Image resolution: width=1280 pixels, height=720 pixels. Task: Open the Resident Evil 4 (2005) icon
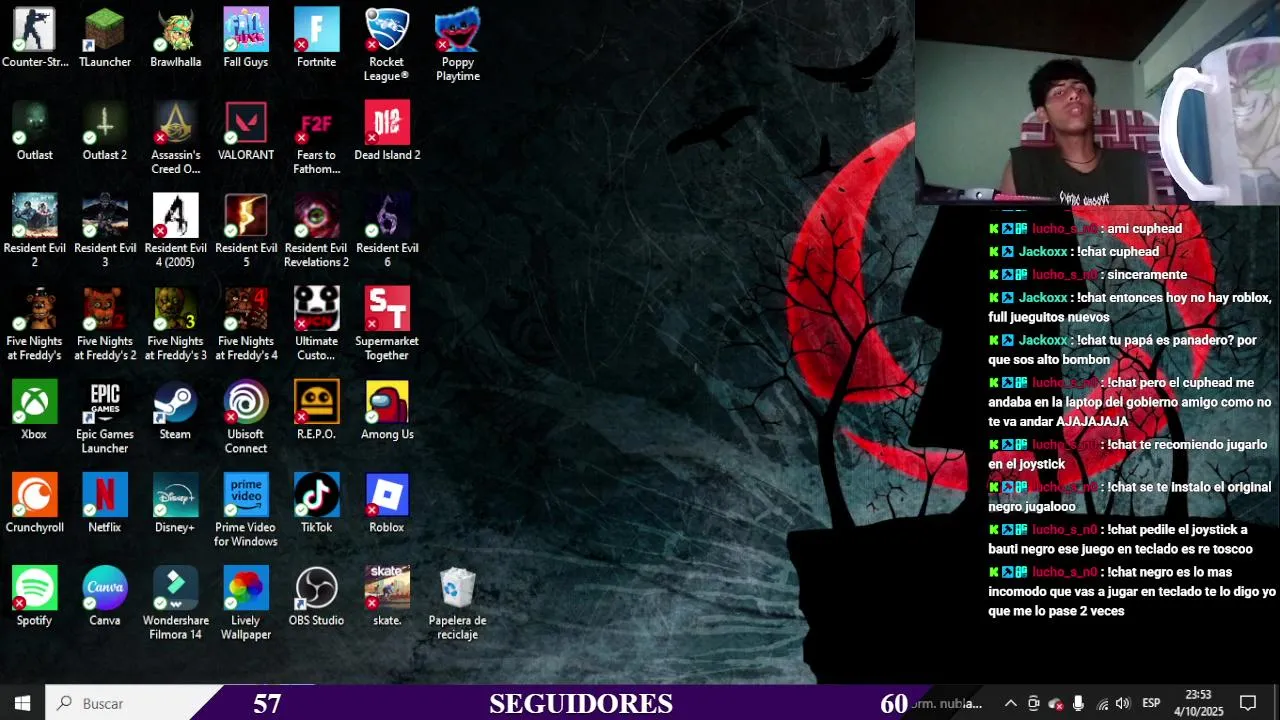[175, 231]
